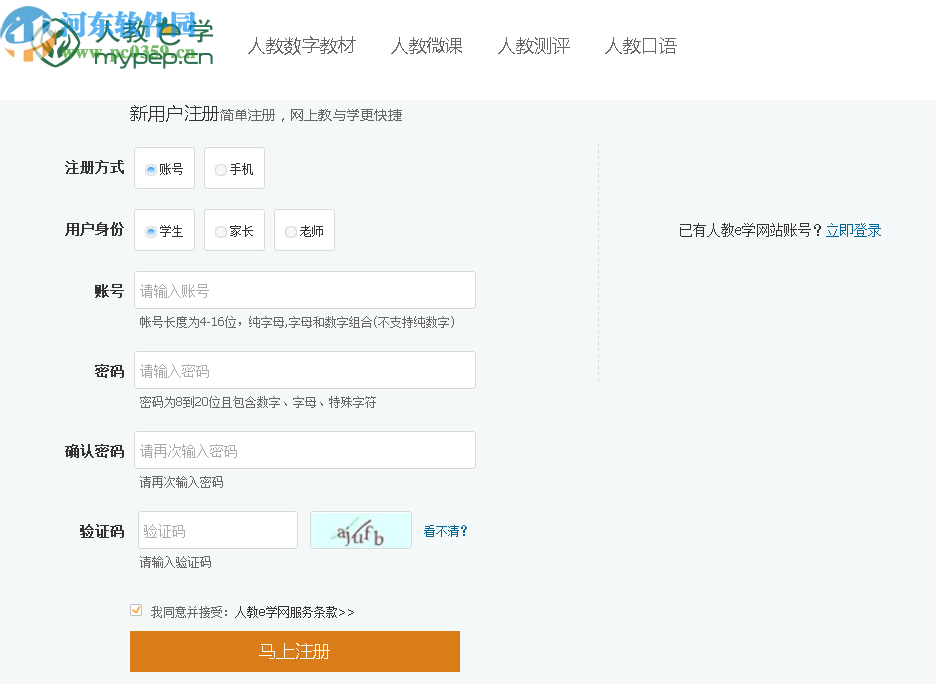Open the 人教微课 menu item
The image size is (936, 684).
tap(425, 46)
